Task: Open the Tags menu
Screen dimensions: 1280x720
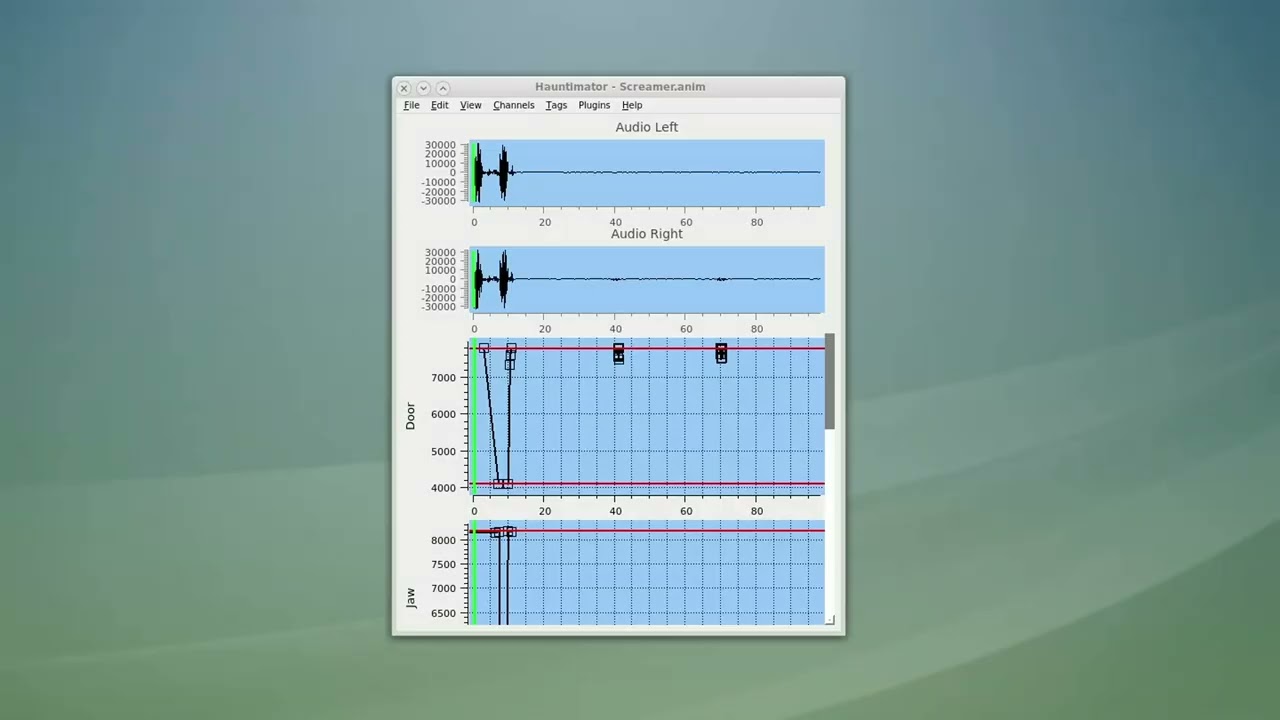Action: coord(556,105)
